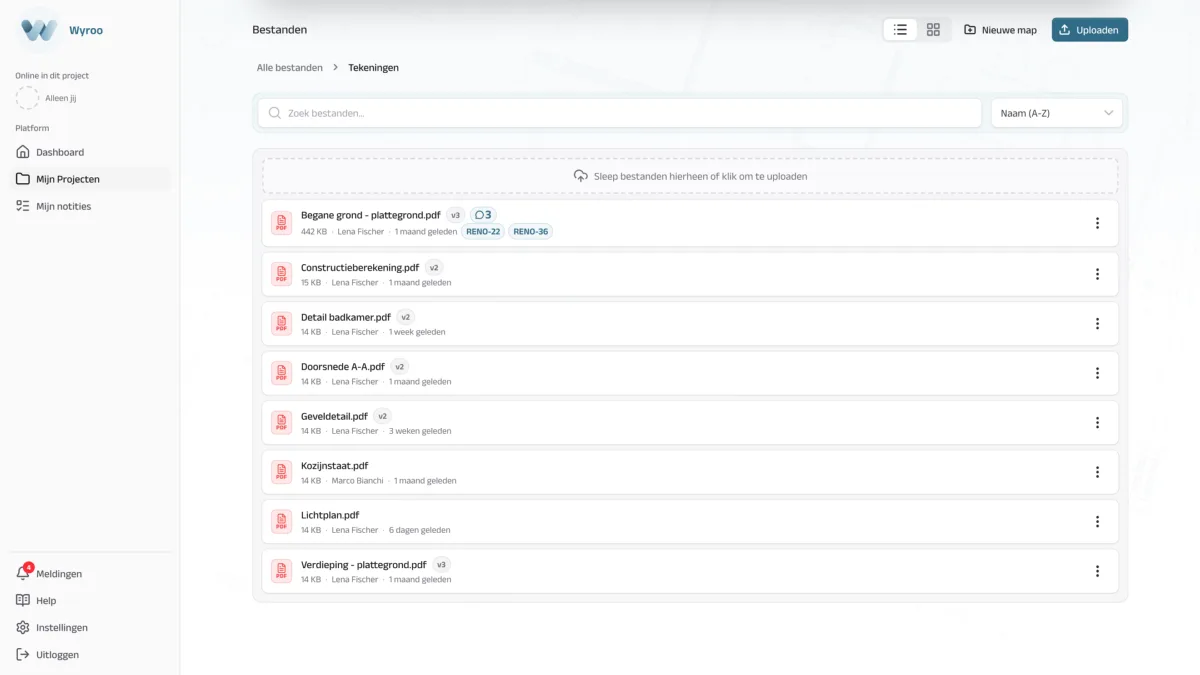Navigate to Alle bestanden breadcrumb

290,68
